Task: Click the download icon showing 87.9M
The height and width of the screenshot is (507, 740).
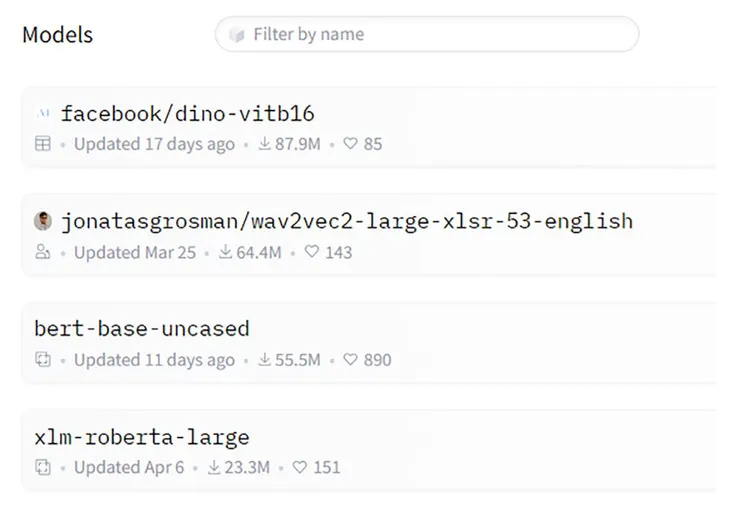Action: pyautogui.click(x=265, y=144)
